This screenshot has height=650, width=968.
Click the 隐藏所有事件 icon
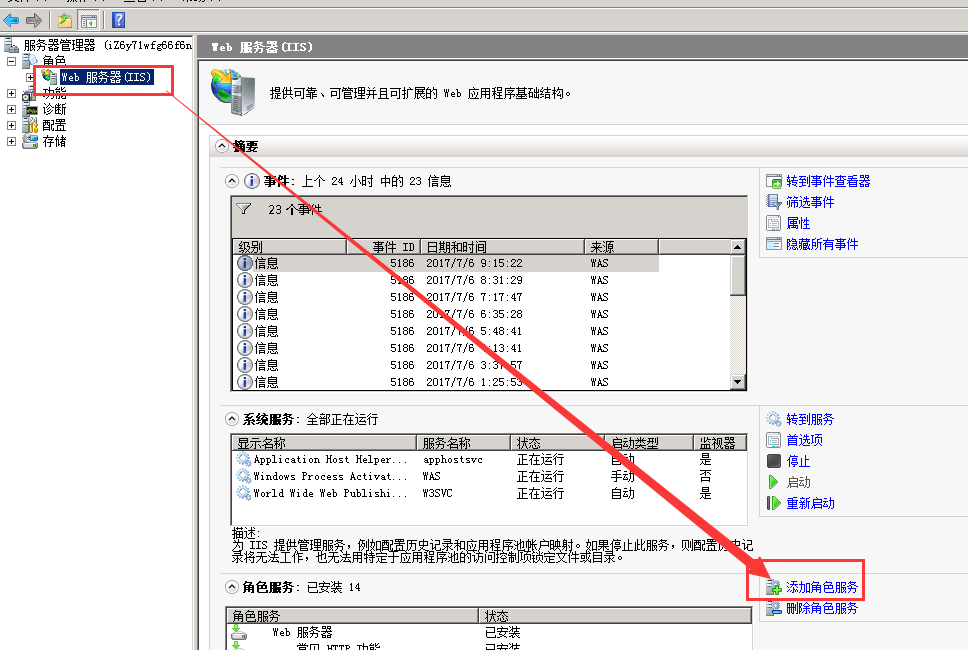tap(774, 244)
